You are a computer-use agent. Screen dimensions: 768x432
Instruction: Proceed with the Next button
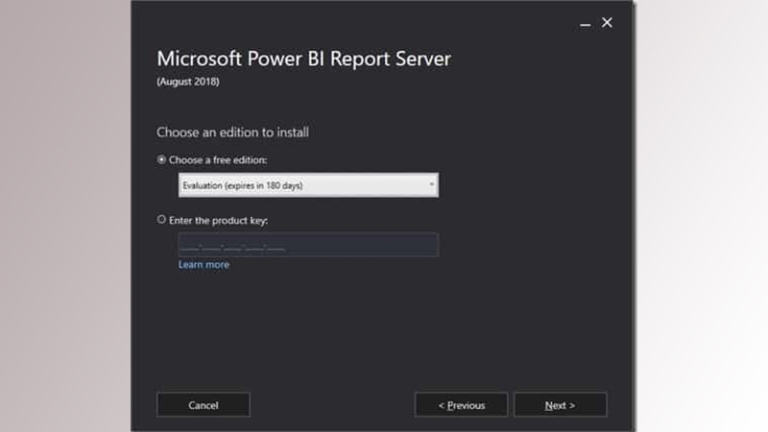(x=560, y=405)
